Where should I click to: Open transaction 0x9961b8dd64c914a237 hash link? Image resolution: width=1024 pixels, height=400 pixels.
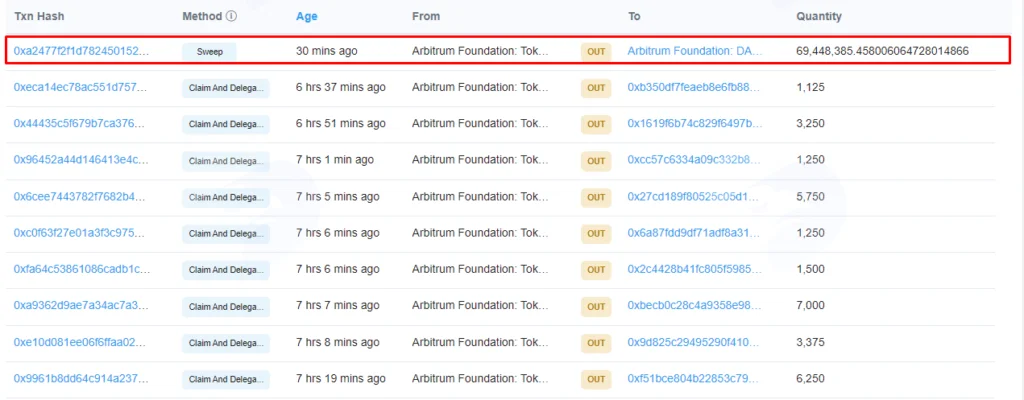point(81,378)
